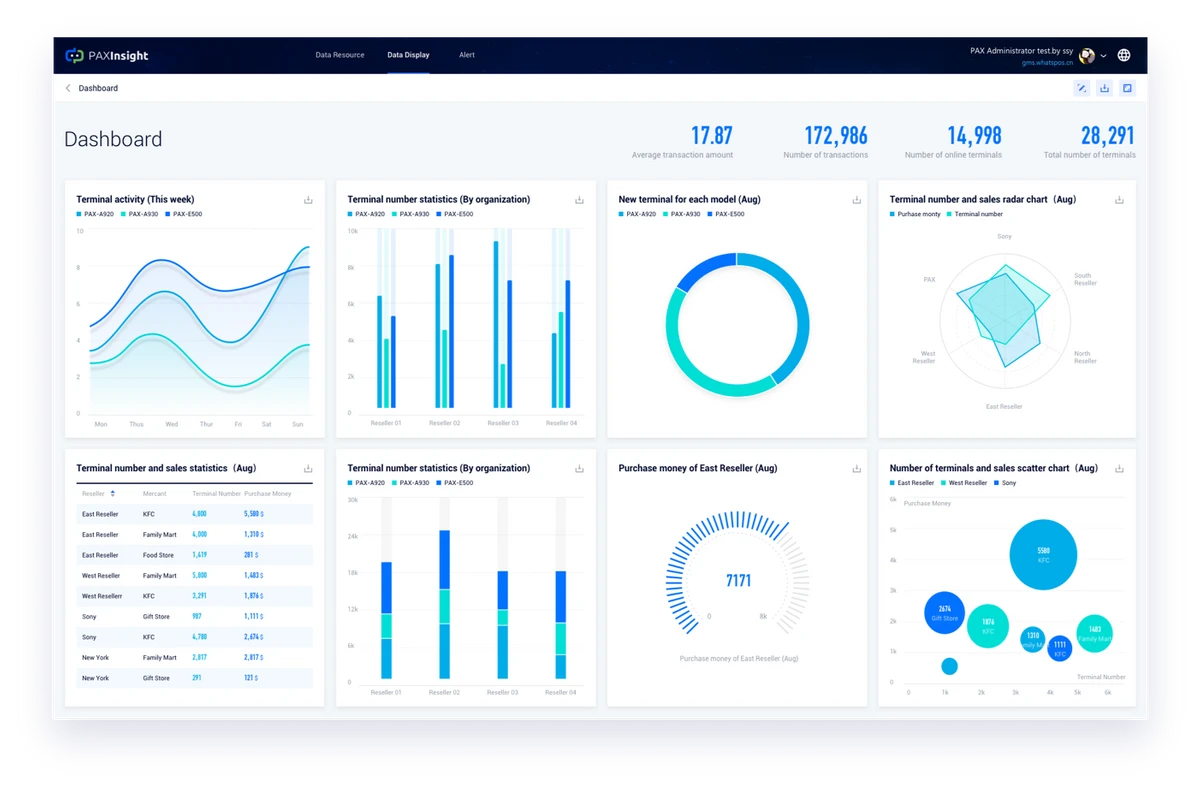Go back using the Dashboard breadcrumb arrow

[68, 88]
